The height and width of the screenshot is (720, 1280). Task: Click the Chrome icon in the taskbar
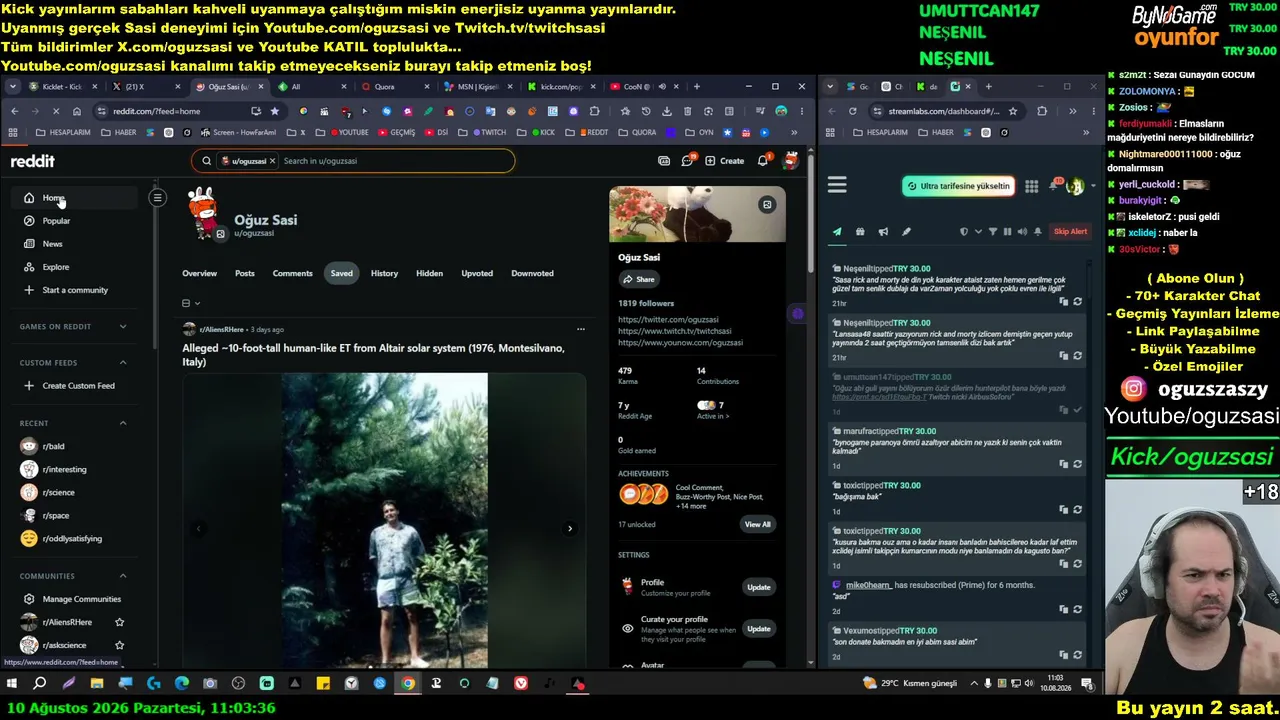click(x=408, y=684)
